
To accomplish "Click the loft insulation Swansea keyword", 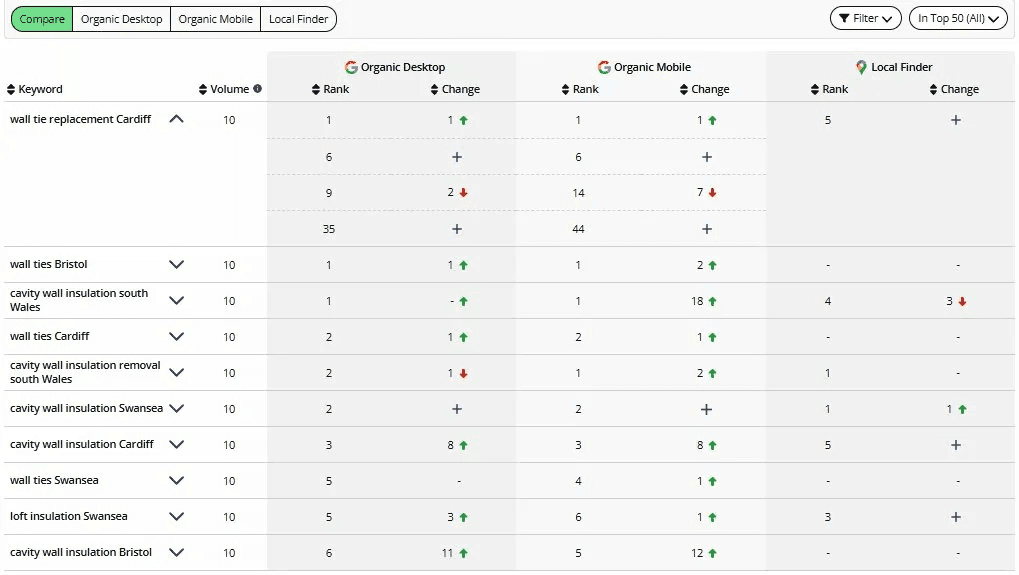I will pos(69,516).
